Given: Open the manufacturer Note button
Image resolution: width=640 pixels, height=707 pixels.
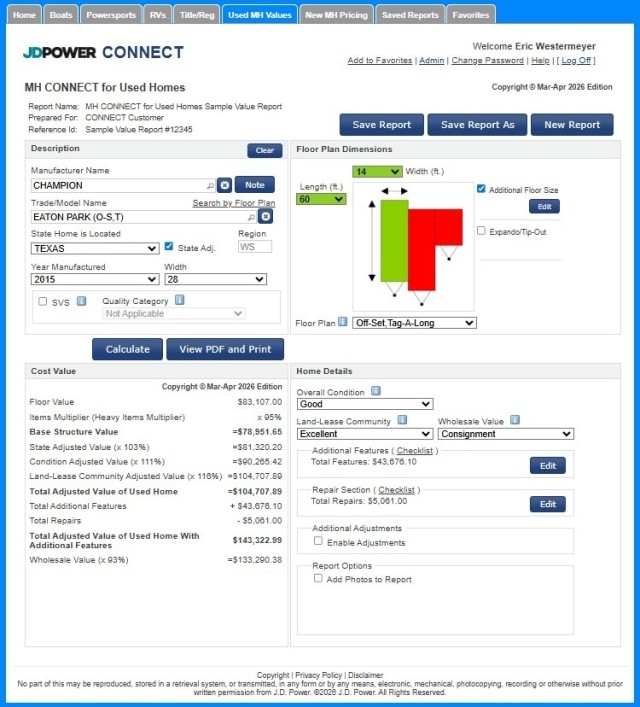Looking at the screenshot, I should click(254, 184).
